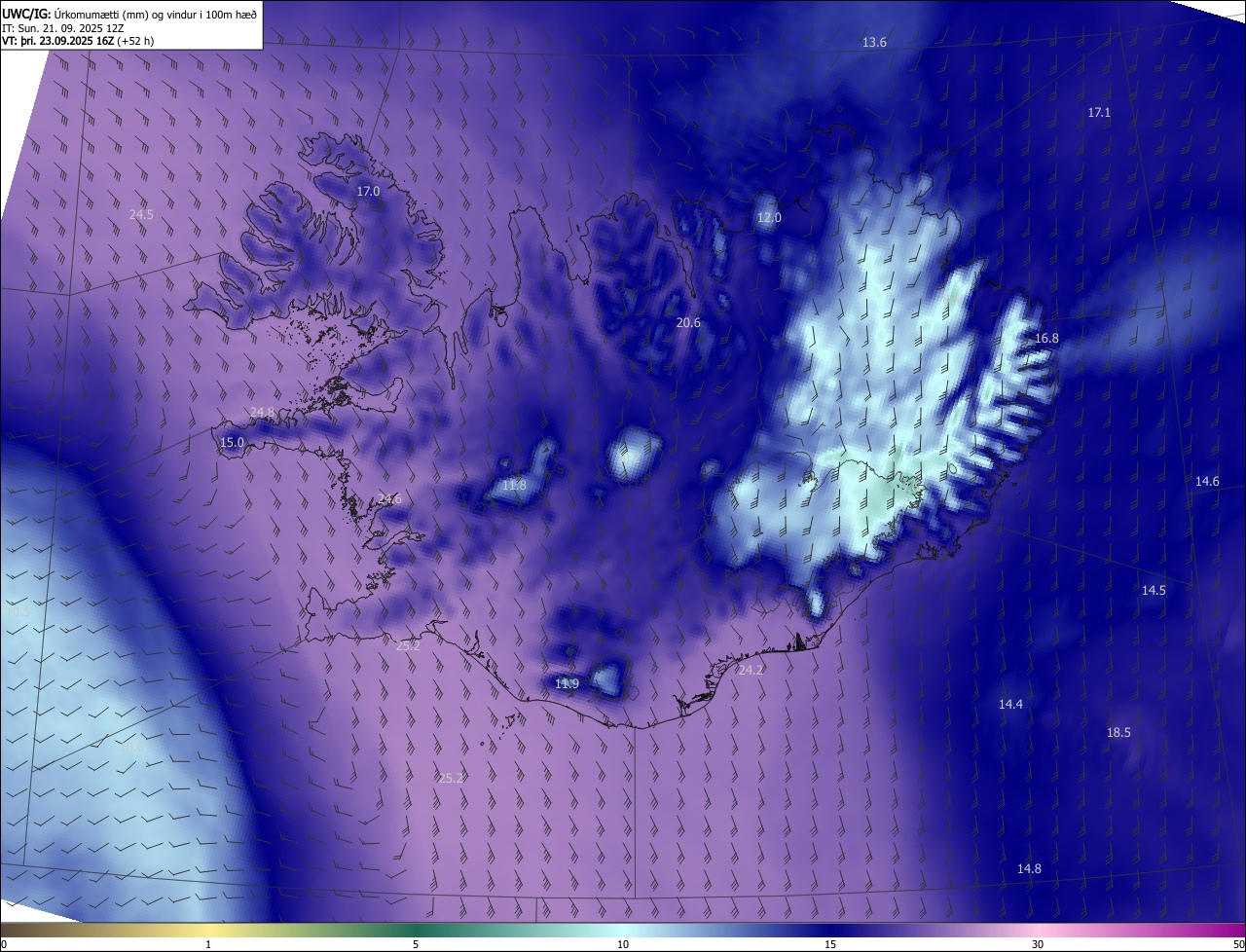The width and height of the screenshot is (1246, 952).
Task: Click the 11.9 value on the map
Action: click(567, 684)
